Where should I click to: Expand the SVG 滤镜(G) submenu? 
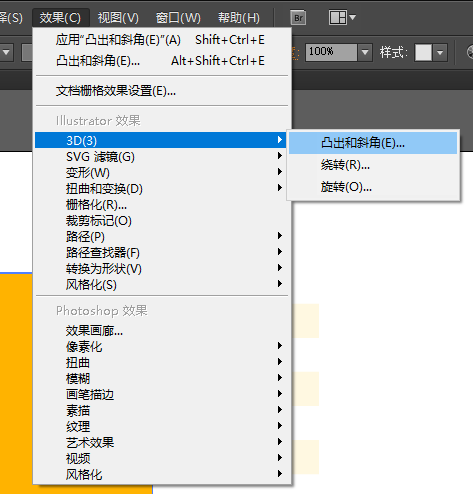click(162, 156)
